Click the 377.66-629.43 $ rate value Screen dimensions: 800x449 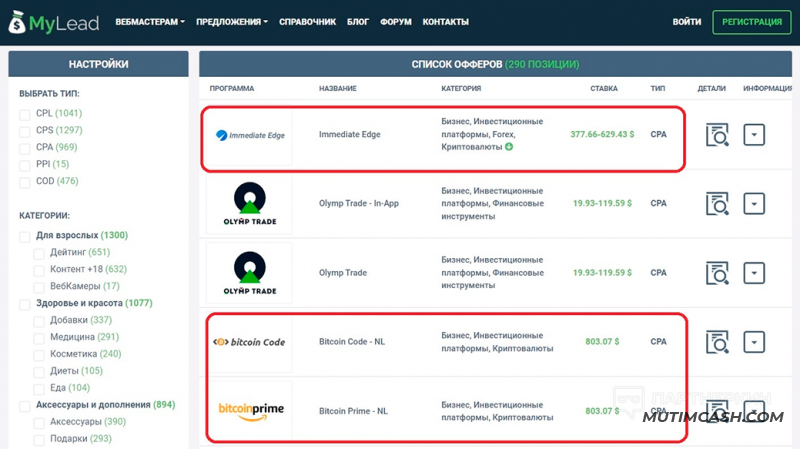(602, 134)
